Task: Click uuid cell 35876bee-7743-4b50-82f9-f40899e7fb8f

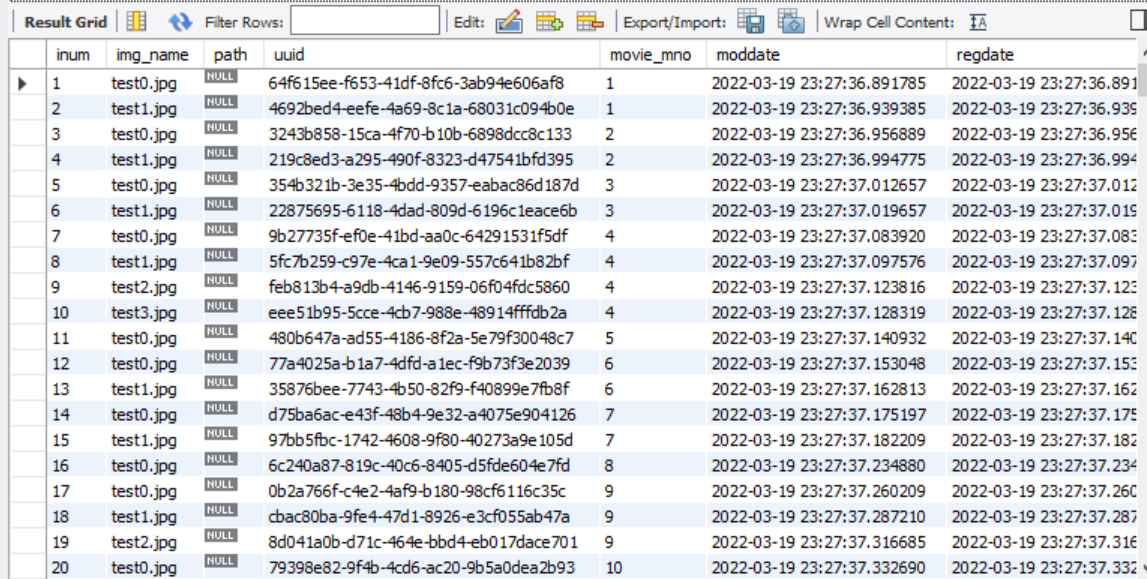Action: pos(432,389)
